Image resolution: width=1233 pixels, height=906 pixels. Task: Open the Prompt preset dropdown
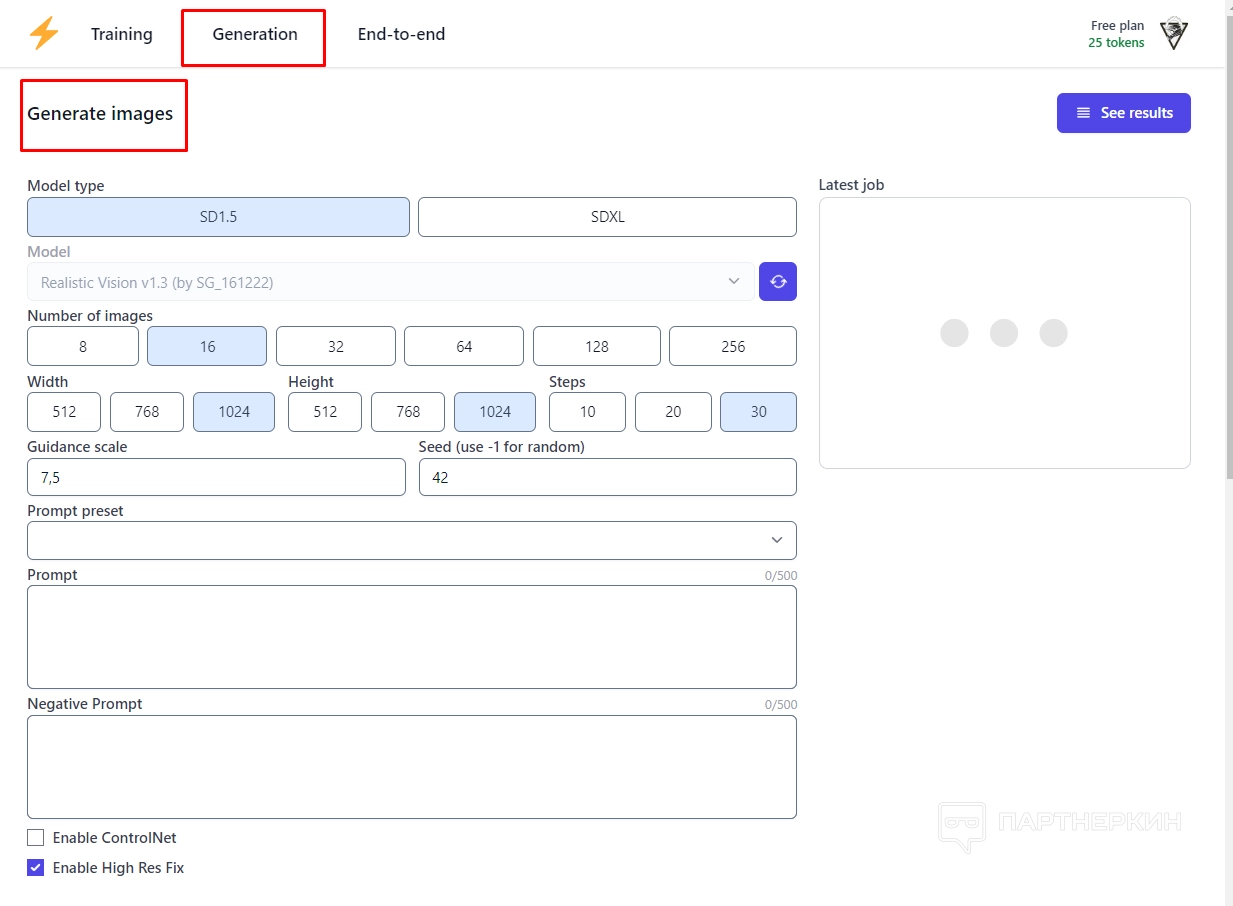point(411,540)
